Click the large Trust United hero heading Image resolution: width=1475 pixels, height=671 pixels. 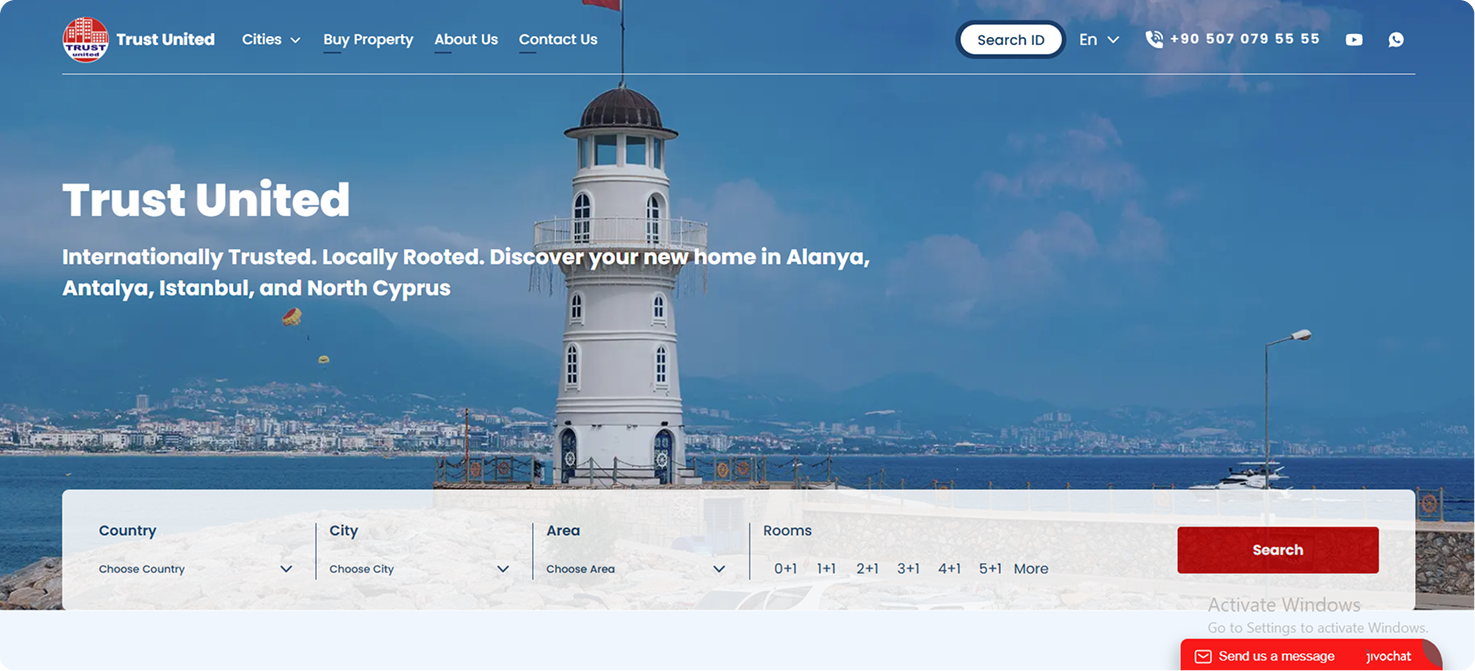pos(206,200)
